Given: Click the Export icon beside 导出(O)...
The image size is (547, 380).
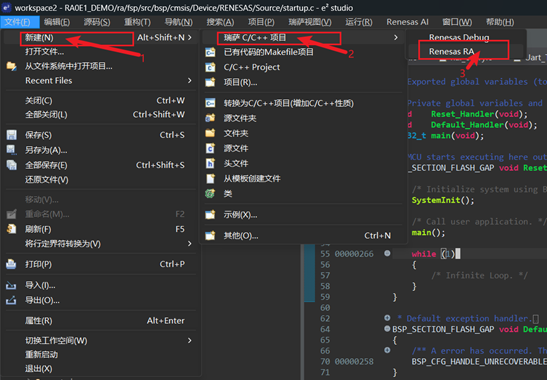Looking at the screenshot, I should [11, 300].
